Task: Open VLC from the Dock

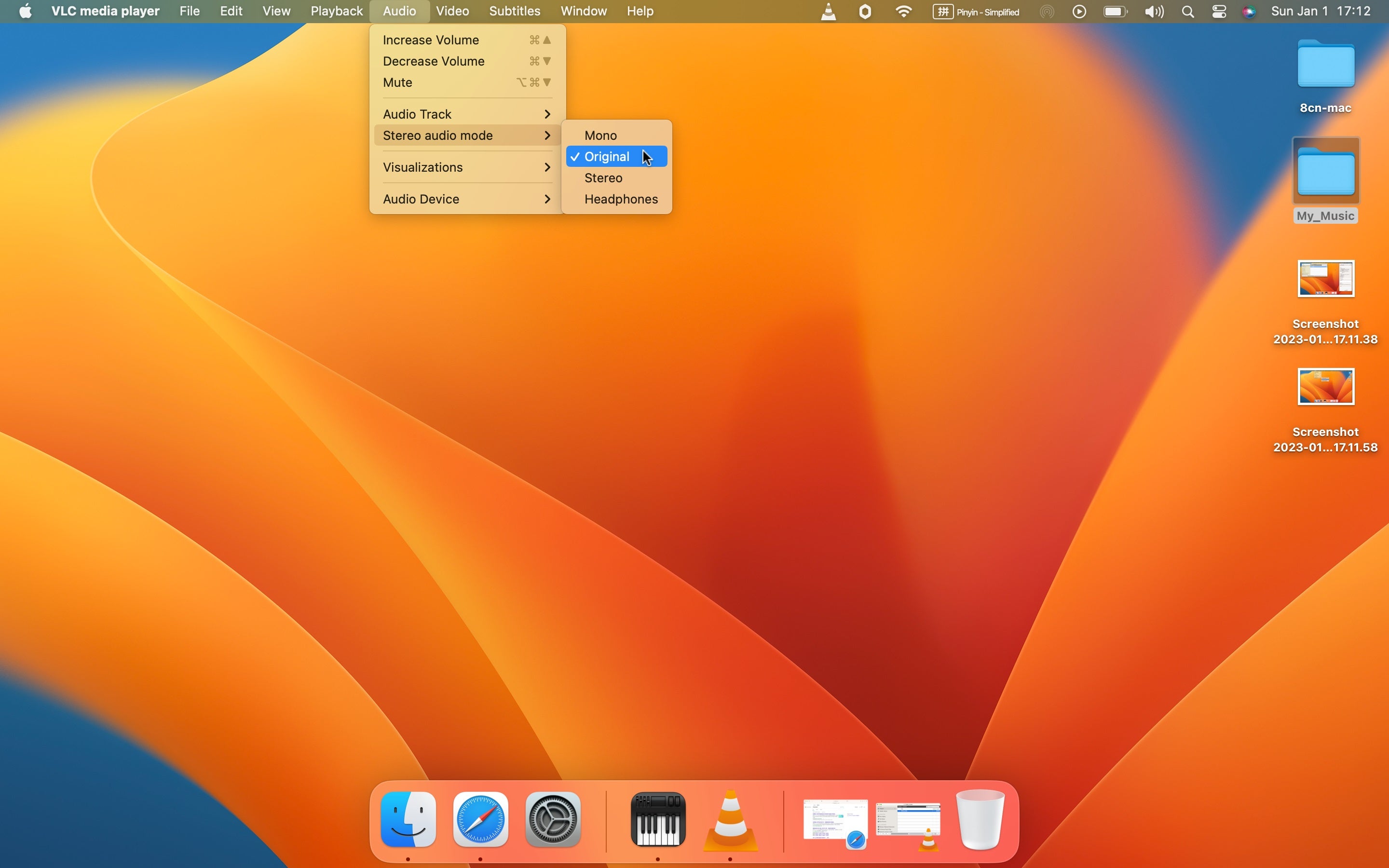Action: coord(730,820)
